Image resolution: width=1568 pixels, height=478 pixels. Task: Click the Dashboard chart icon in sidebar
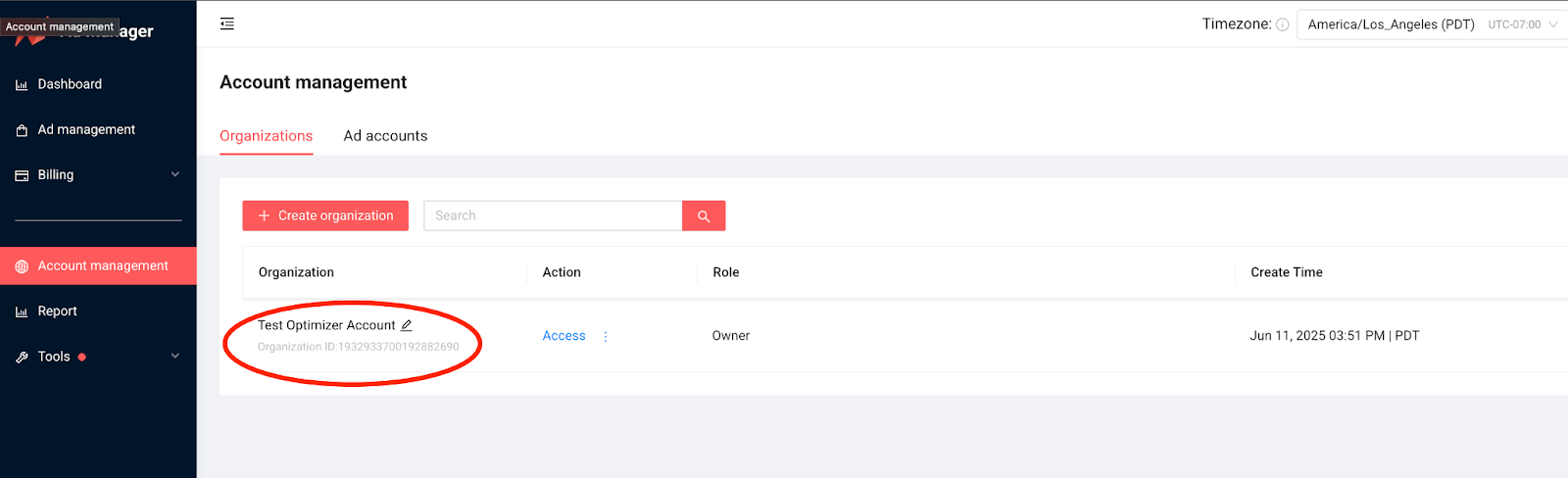(x=22, y=85)
